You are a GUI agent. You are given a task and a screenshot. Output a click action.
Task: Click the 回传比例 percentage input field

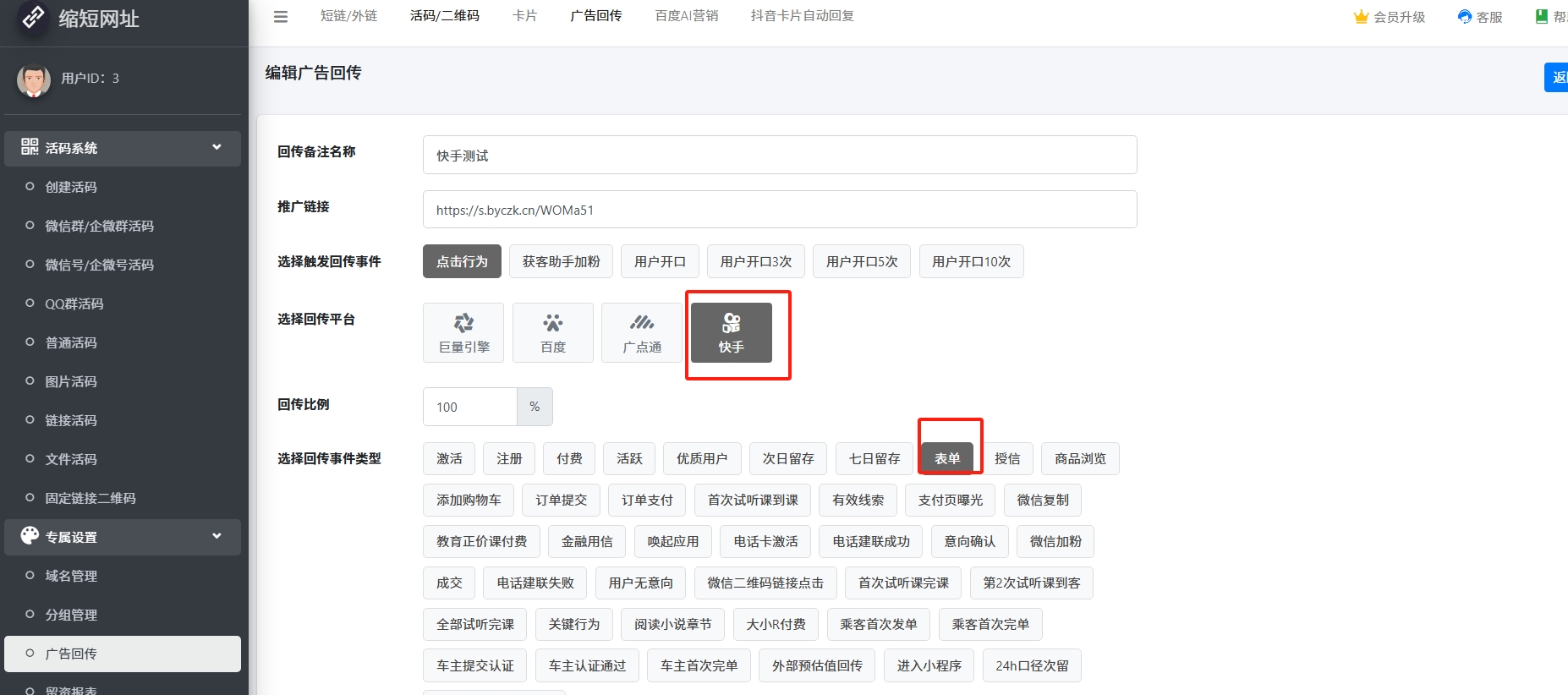469,407
